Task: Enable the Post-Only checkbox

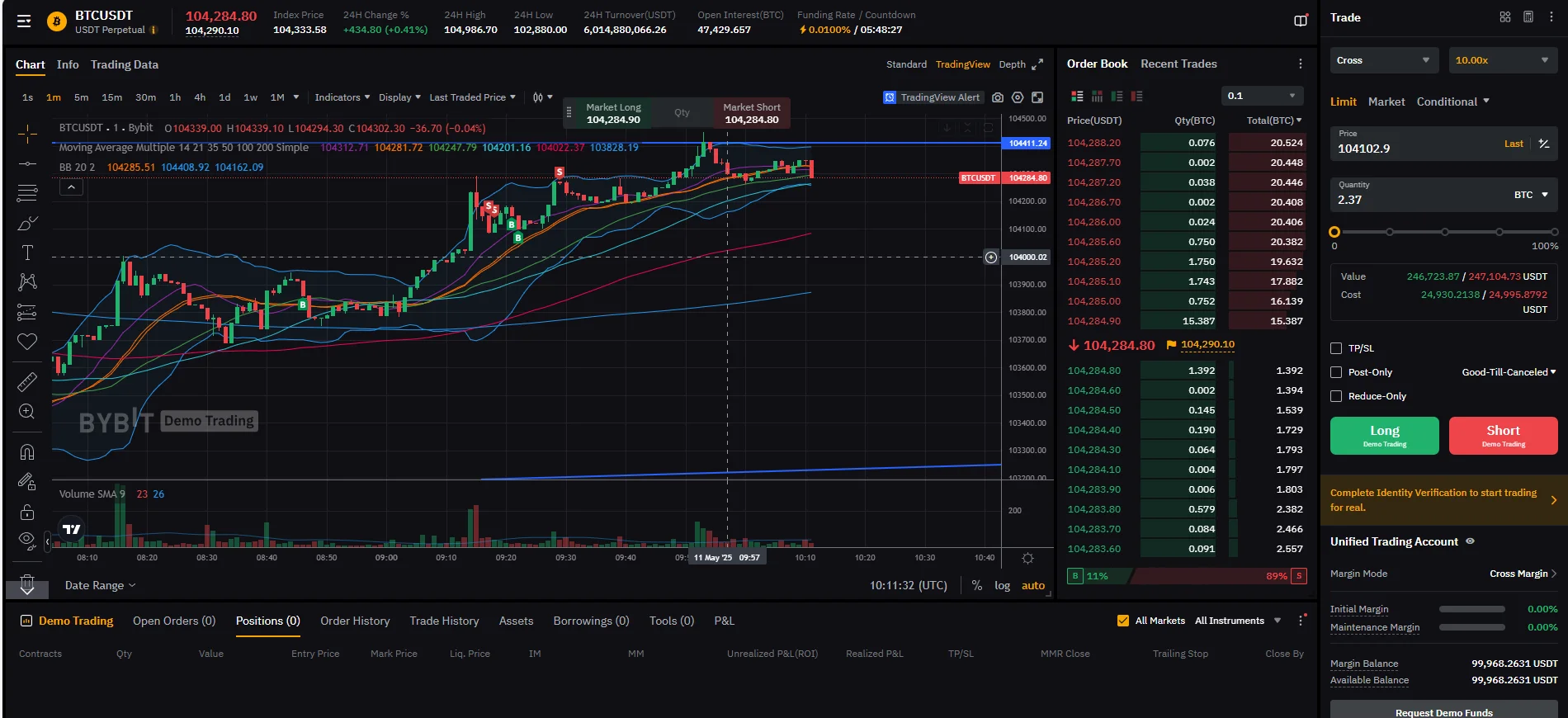Action: click(1336, 372)
